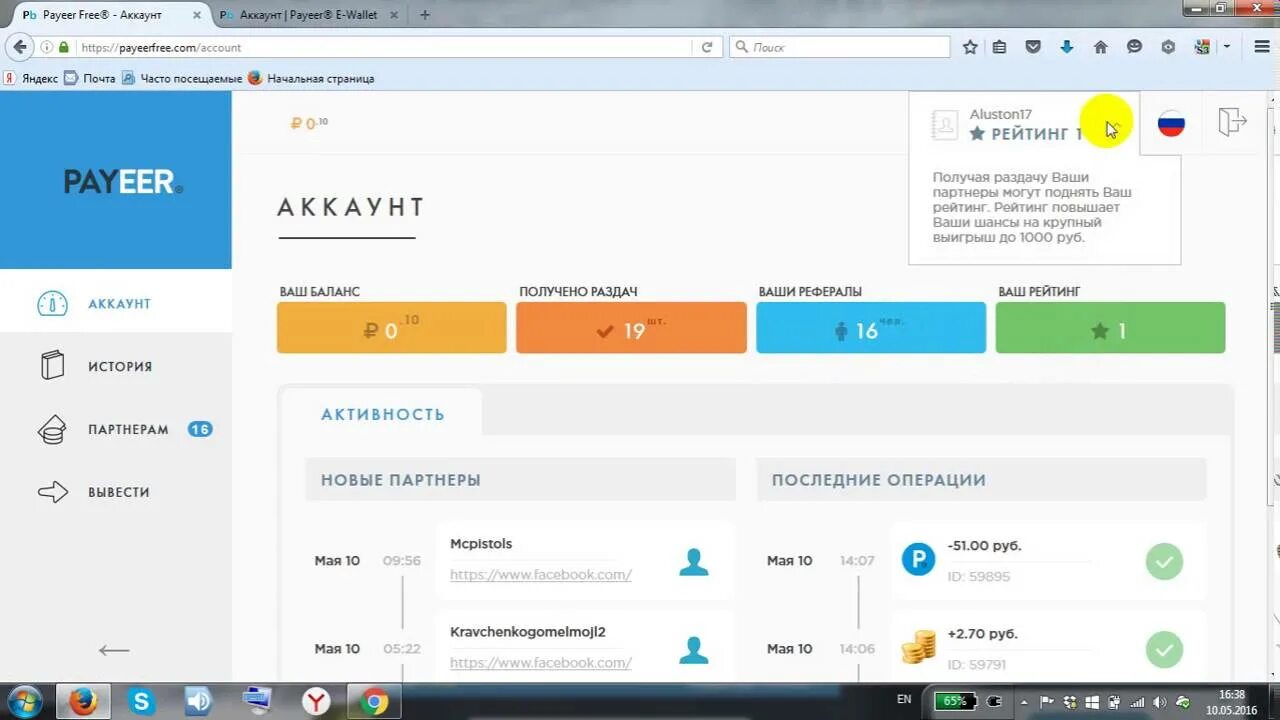Open the Windows Start button
1280x720 pixels.
coord(23,701)
